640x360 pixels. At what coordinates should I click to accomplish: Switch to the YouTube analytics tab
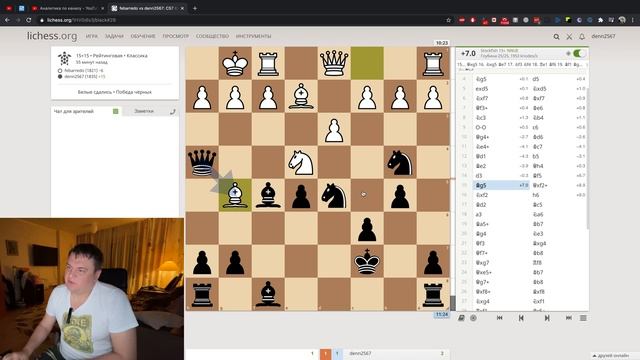(x=68, y=8)
